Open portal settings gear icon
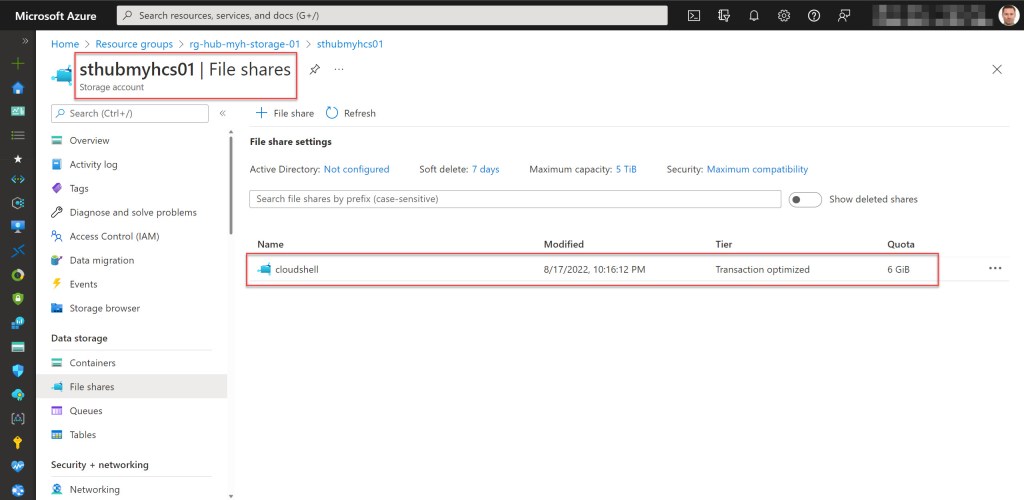 [x=784, y=15]
